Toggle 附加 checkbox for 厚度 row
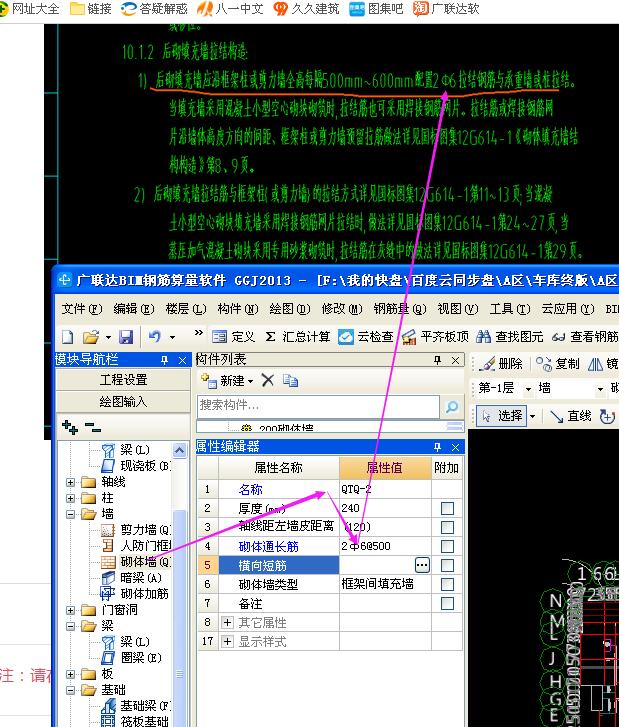This screenshot has width=619, height=727. tap(447, 508)
